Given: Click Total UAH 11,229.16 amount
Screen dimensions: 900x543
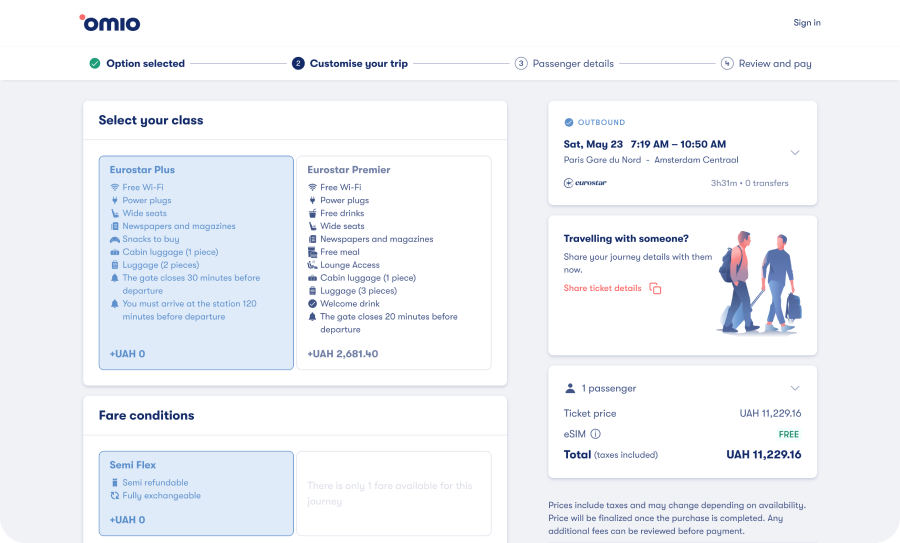Looking at the screenshot, I should pyautogui.click(x=763, y=455).
